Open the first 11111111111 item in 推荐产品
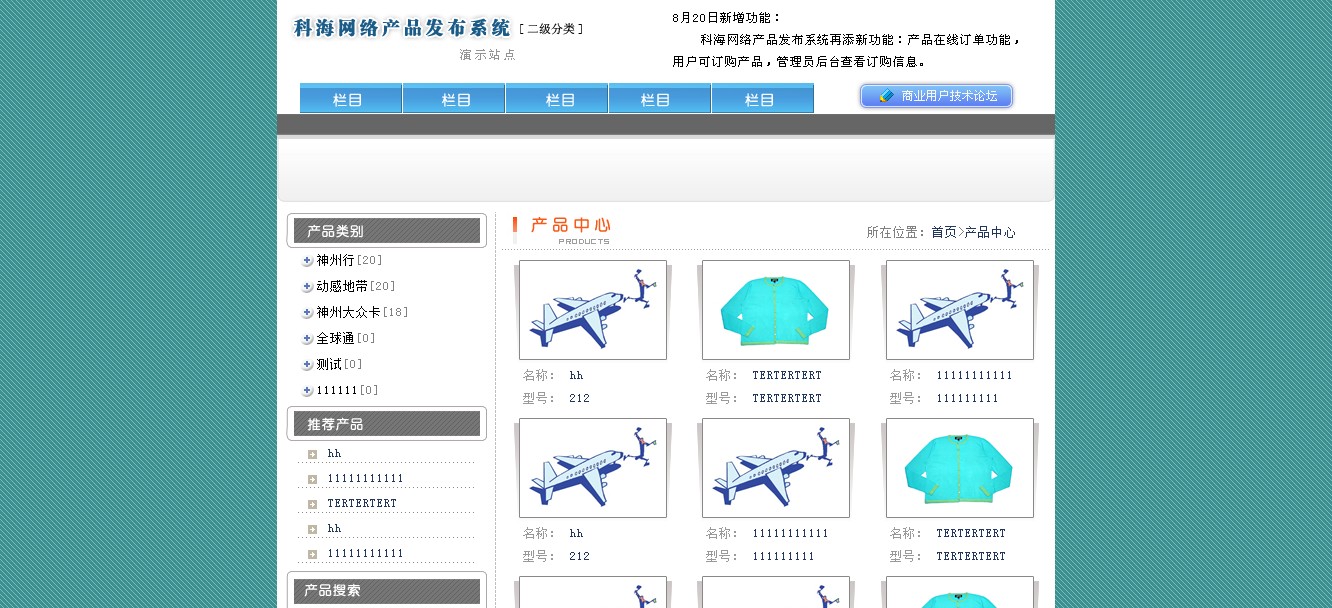Viewport: 1332px width, 608px height. [365, 479]
